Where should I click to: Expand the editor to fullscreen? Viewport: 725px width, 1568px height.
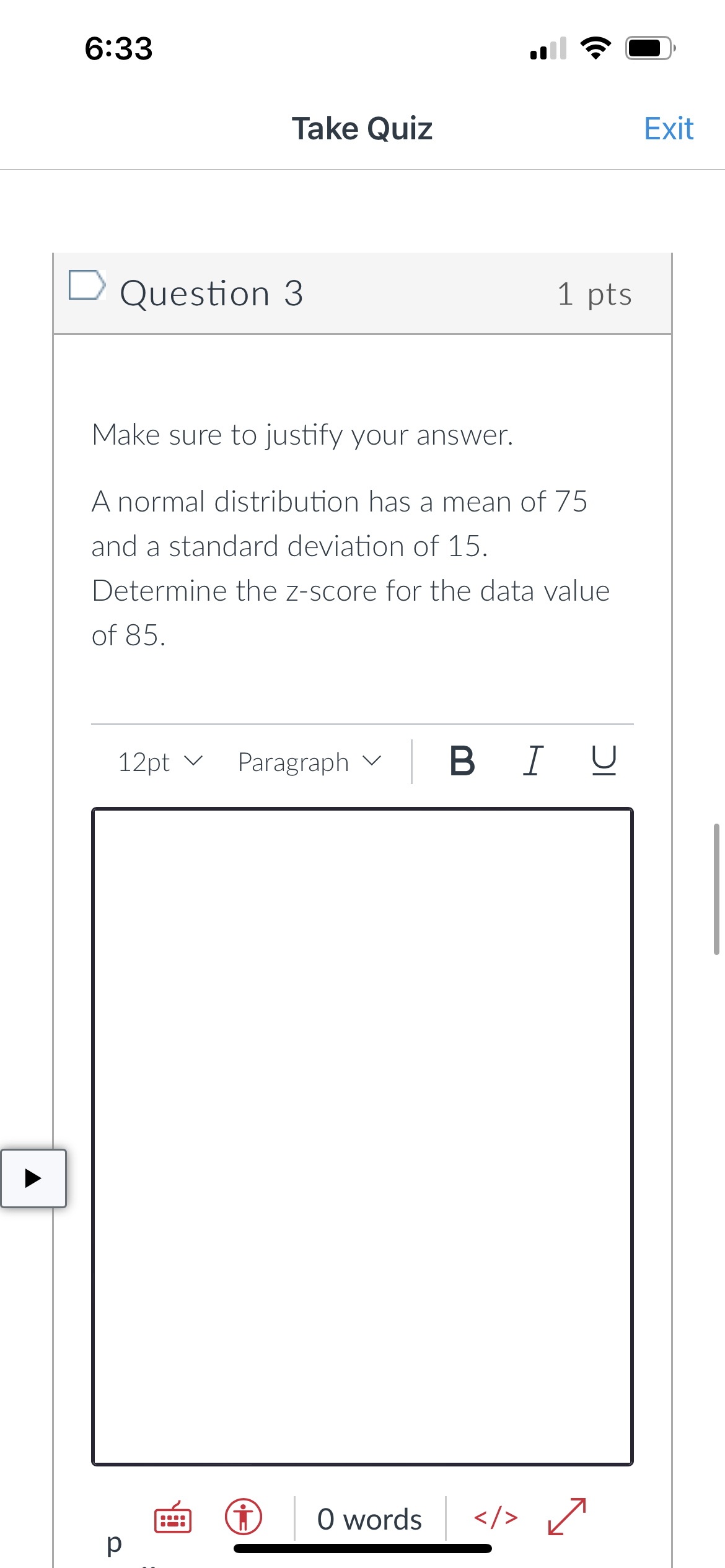coord(567,1516)
